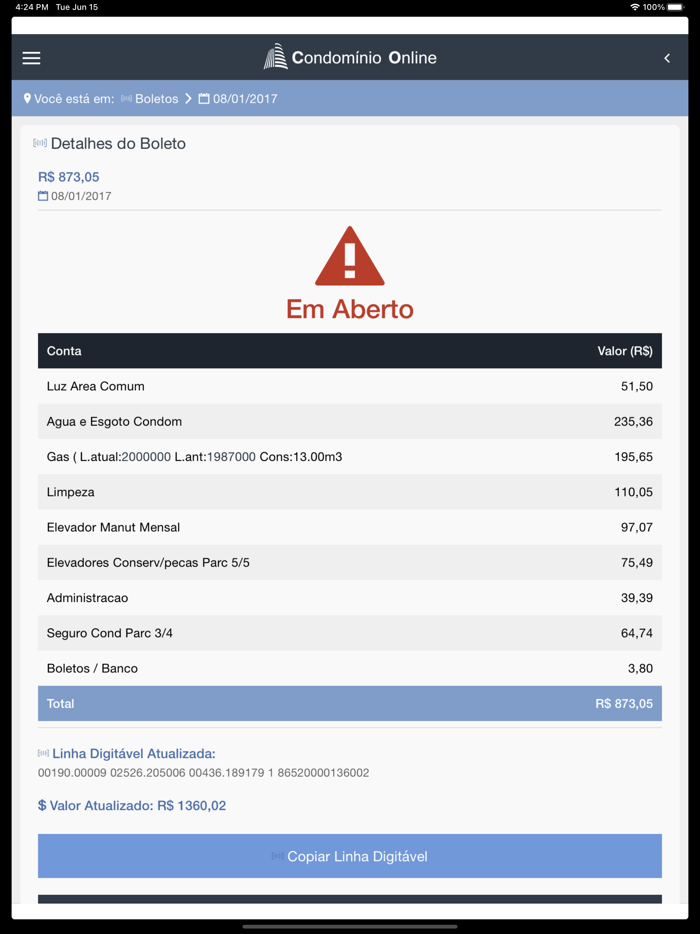Select Elevadores Conserv/pecas Parc 5/5 row
Viewport: 700px width, 934px height.
350,562
